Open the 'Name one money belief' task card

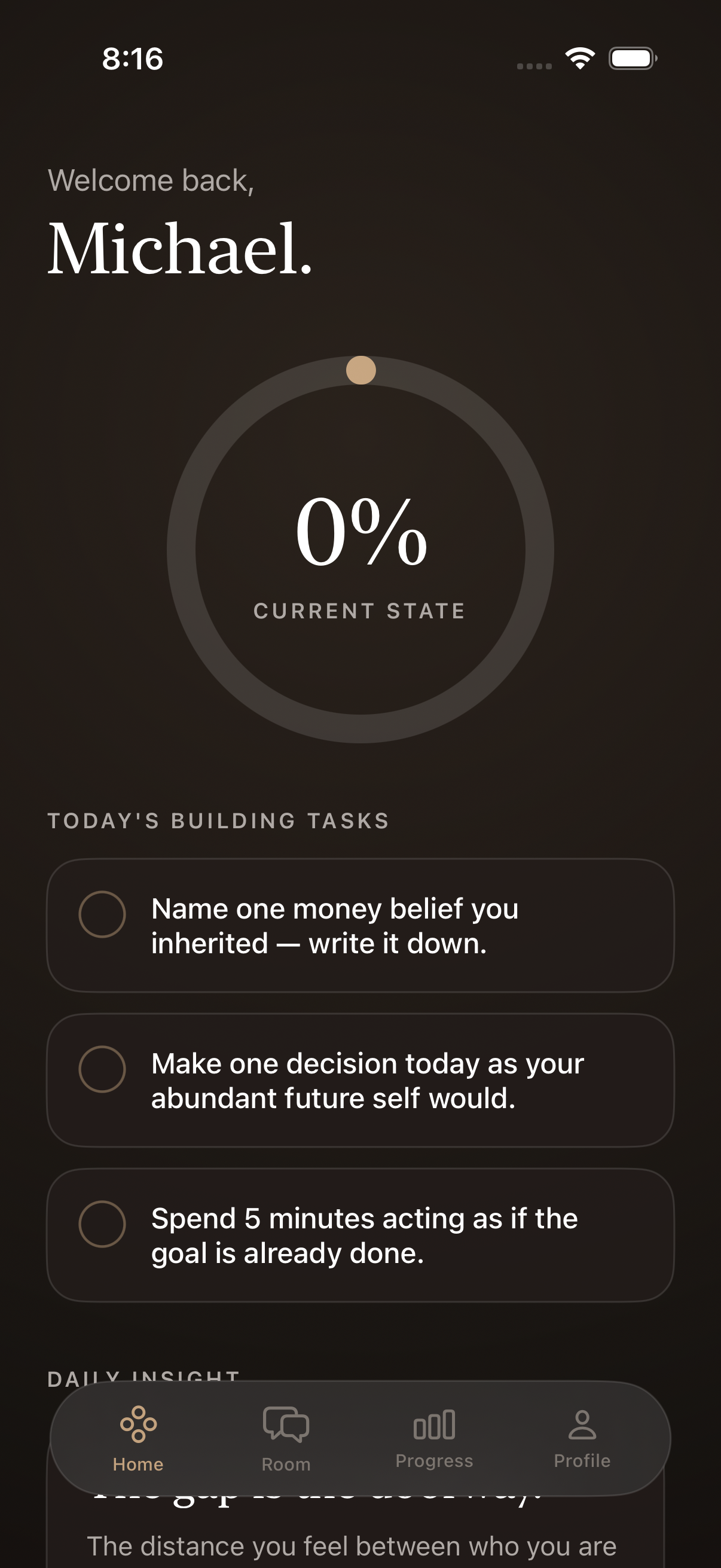click(x=360, y=925)
